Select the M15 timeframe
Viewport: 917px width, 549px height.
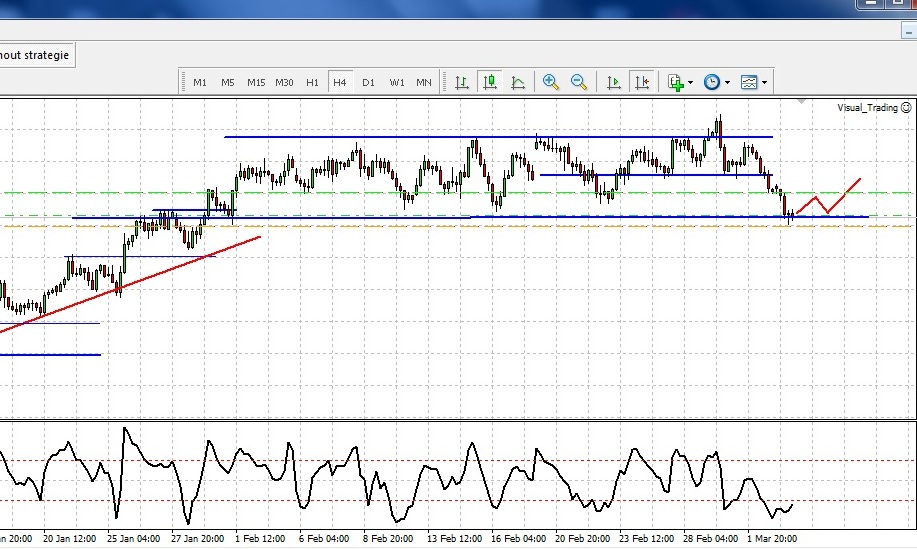pyautogui.click(x=256, y=82)
